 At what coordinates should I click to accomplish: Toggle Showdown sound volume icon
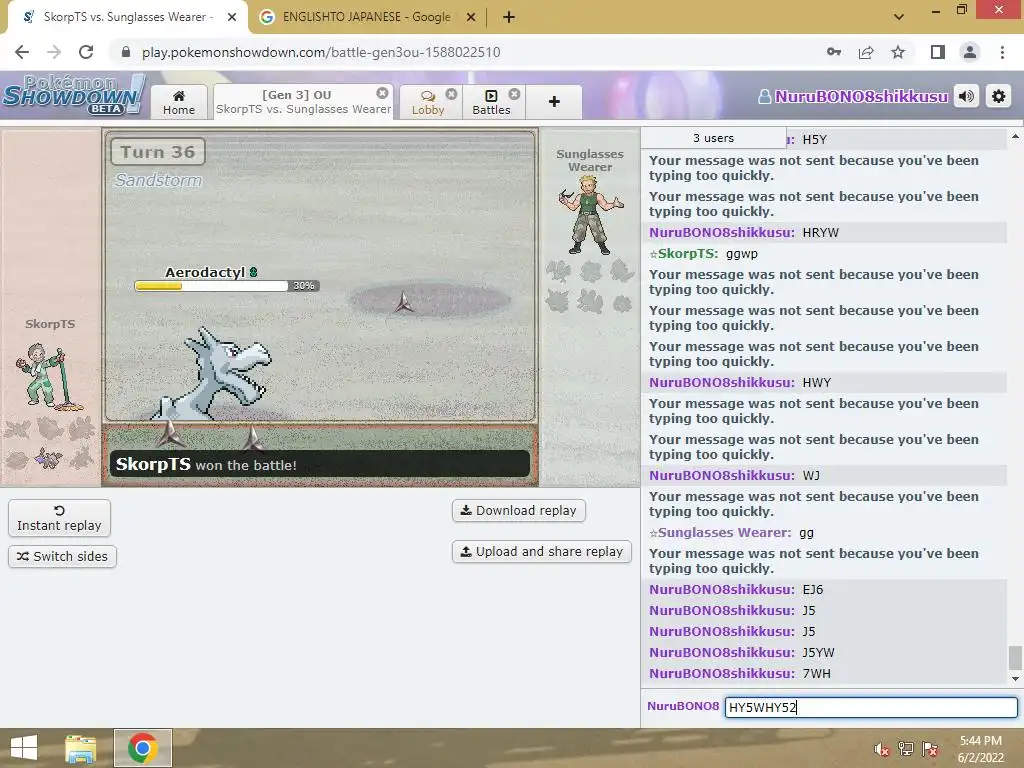point(967,97)
